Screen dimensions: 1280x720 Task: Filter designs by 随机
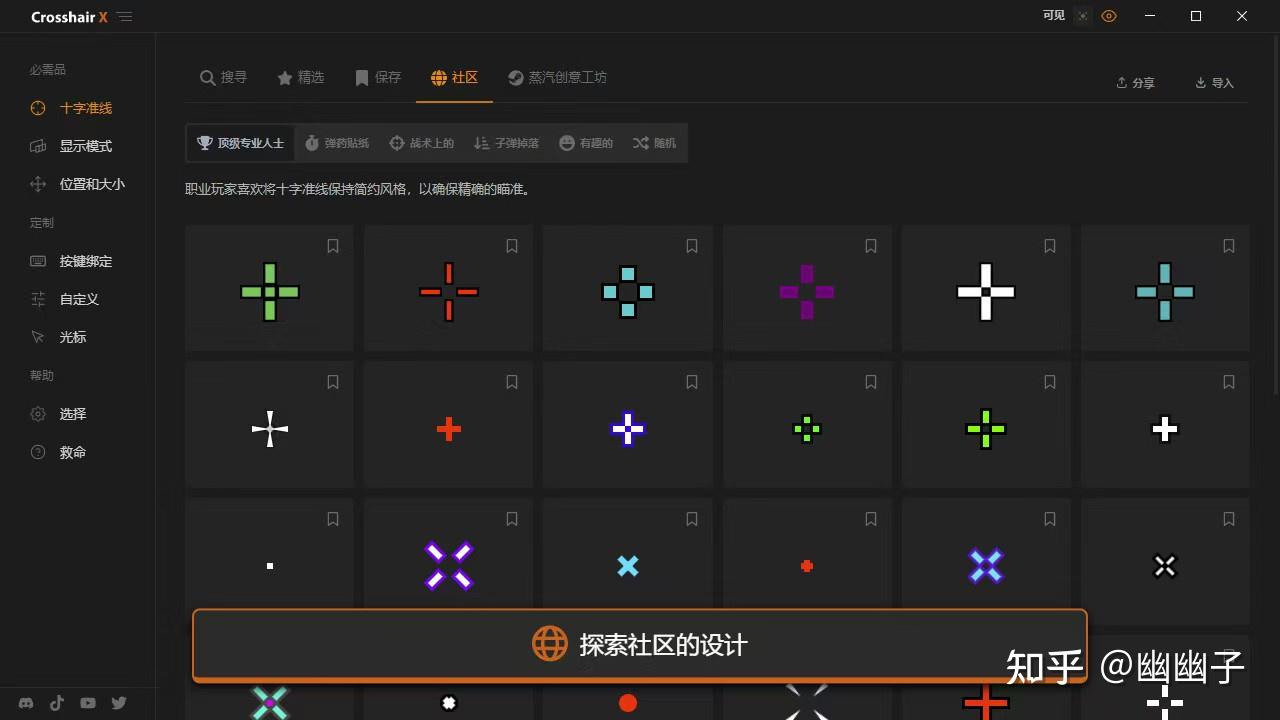click(654, 142)
